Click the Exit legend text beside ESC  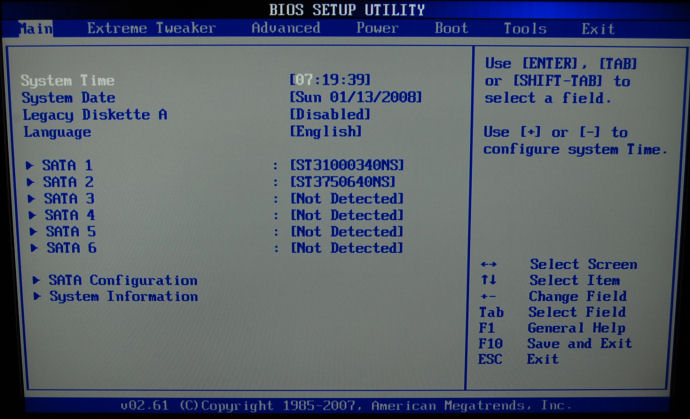[543, 359]
